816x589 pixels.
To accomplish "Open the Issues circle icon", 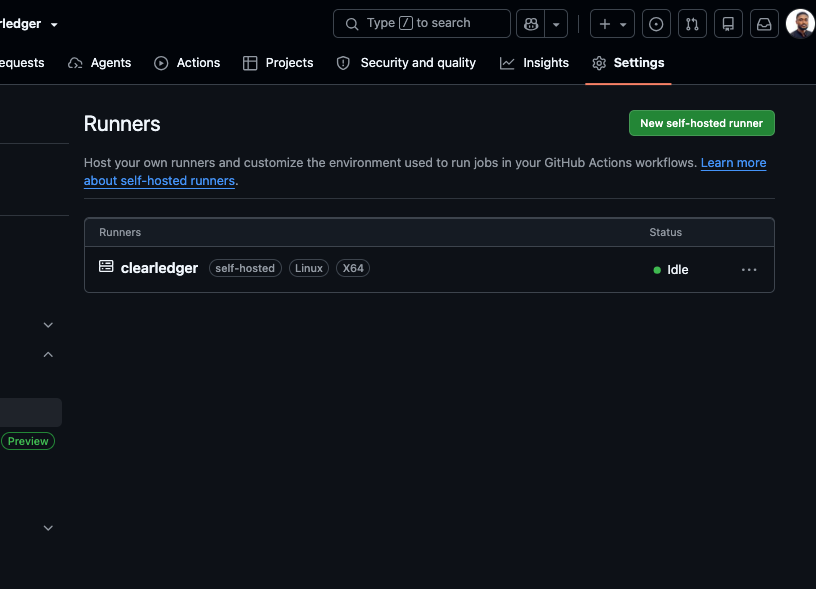I will coord(656,24).
